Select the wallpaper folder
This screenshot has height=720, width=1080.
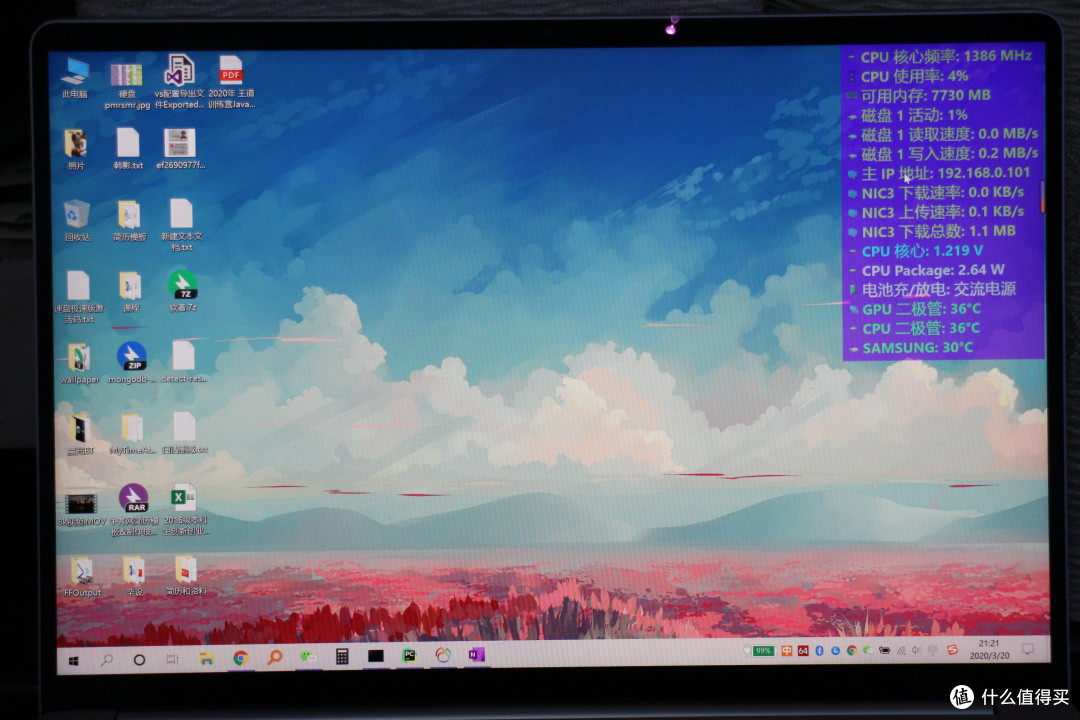79,363
